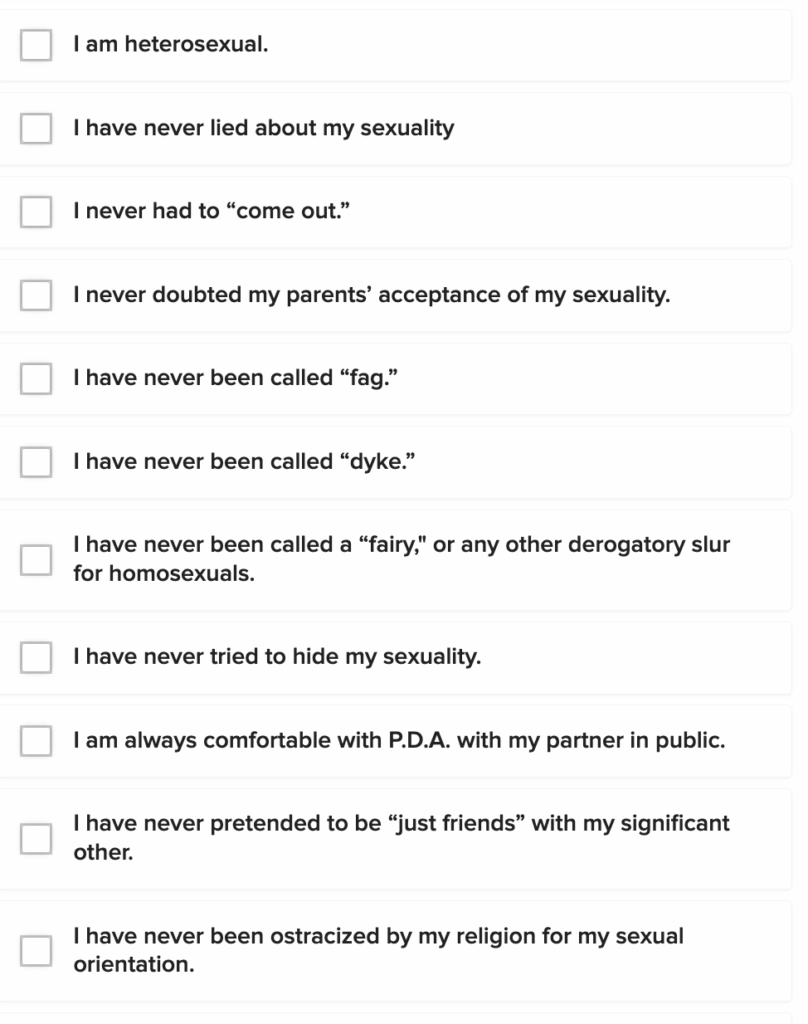Tick the never doubted parents' acceptance checkbox
This screenshot has height=1024, width=808.
(36, 295)
